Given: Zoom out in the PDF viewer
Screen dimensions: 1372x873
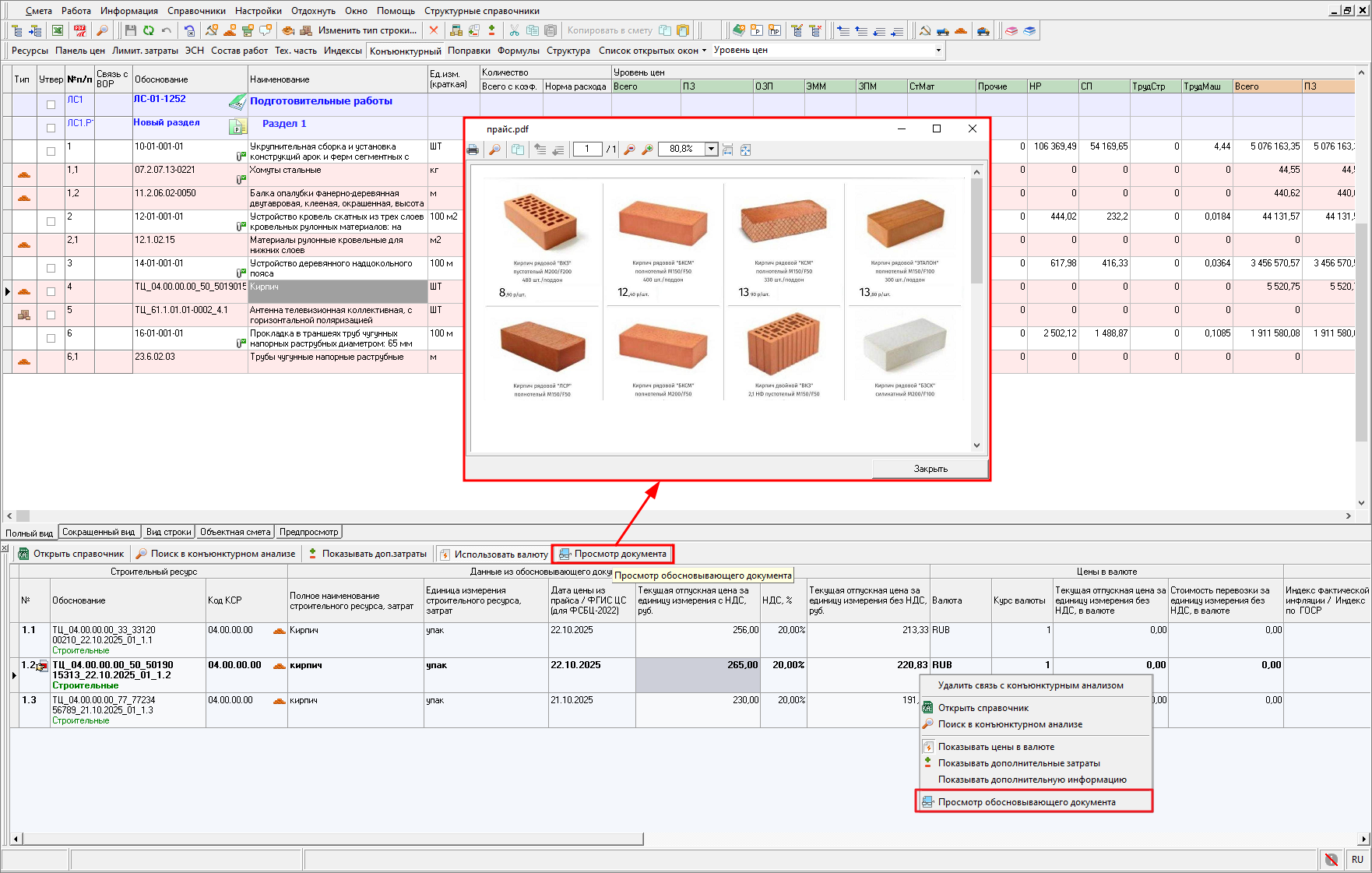Looking at the screenshot, I should point(629,150).
